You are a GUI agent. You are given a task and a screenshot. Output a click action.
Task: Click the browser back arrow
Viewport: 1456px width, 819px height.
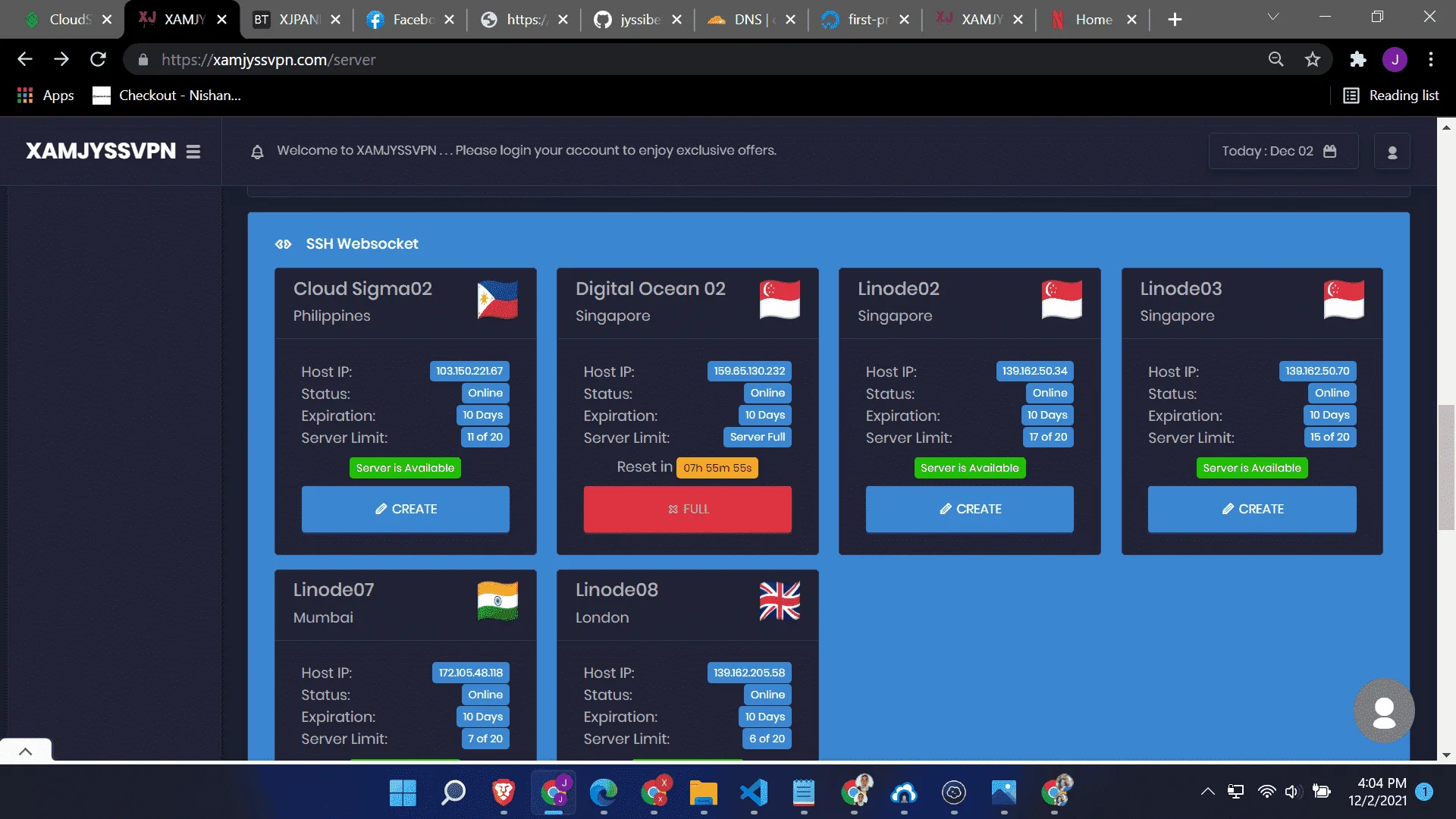25,59
